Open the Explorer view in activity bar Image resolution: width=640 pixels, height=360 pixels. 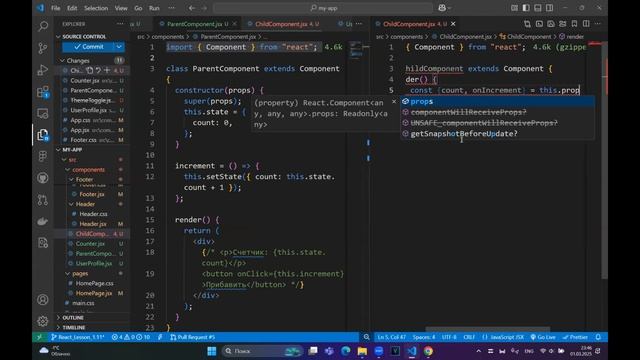tap(43, 135)
